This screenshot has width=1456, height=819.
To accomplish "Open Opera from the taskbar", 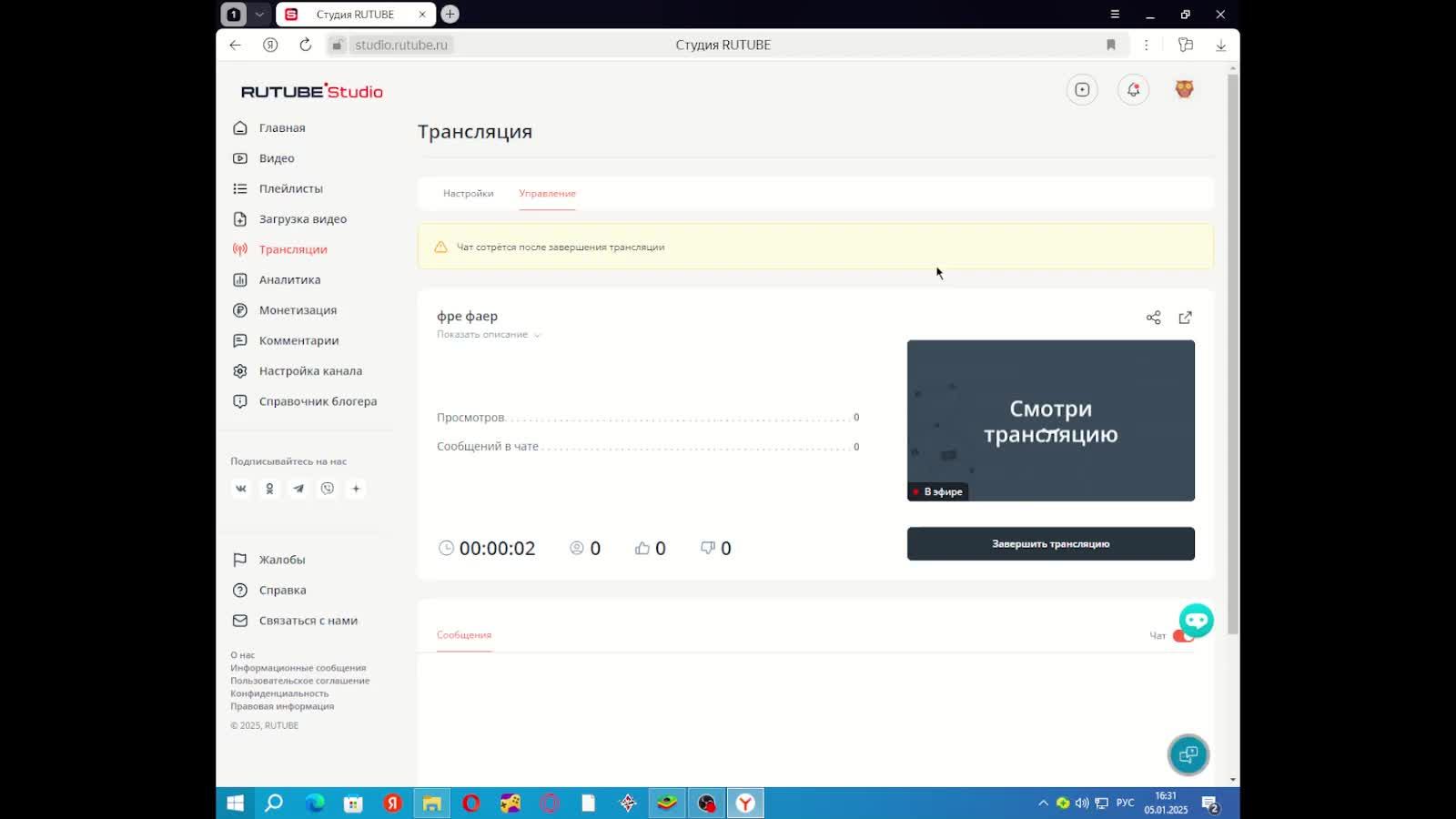I will point(471,804).
